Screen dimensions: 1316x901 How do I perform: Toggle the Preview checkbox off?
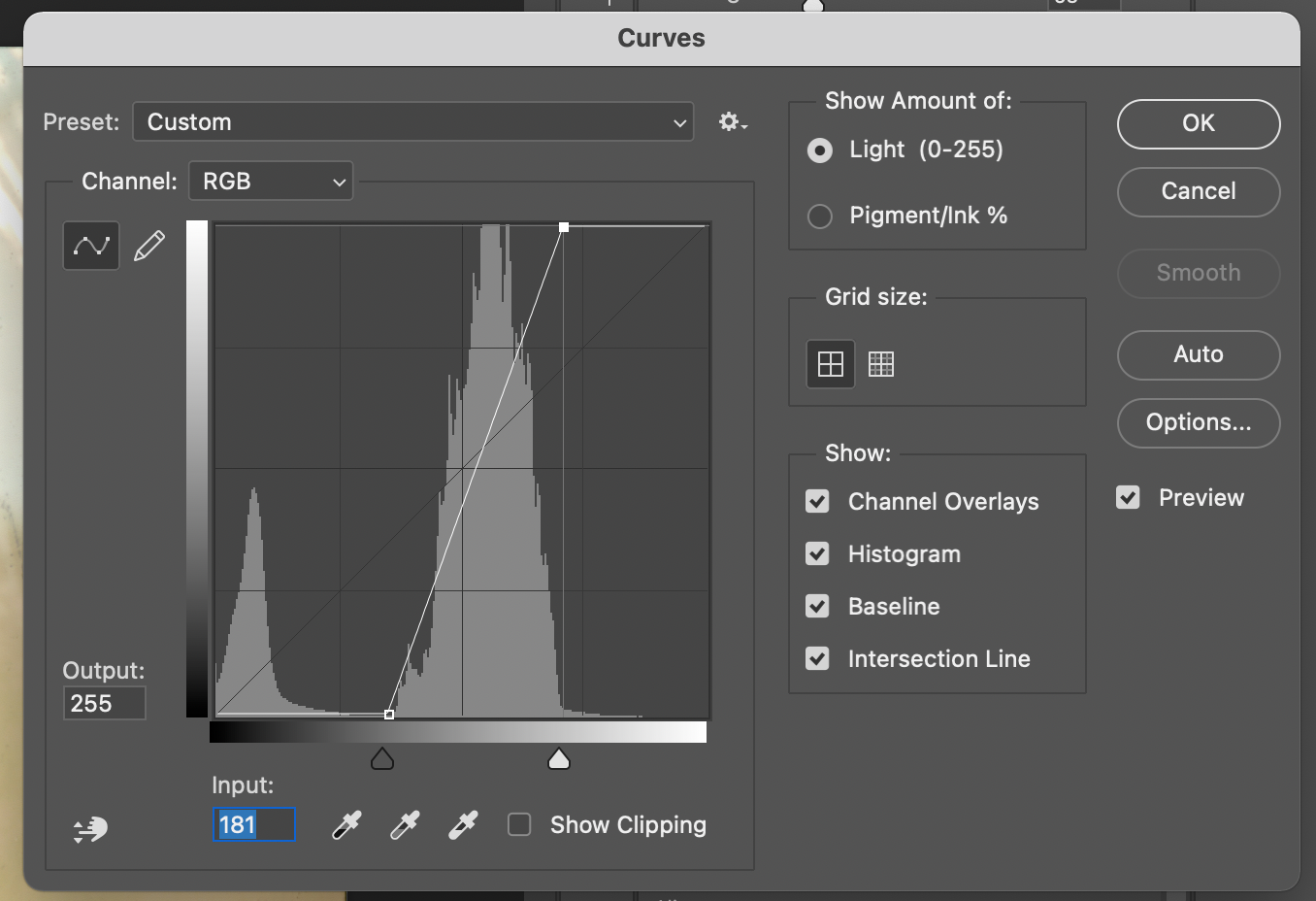pyautogui.click(x=1128, y=496)
